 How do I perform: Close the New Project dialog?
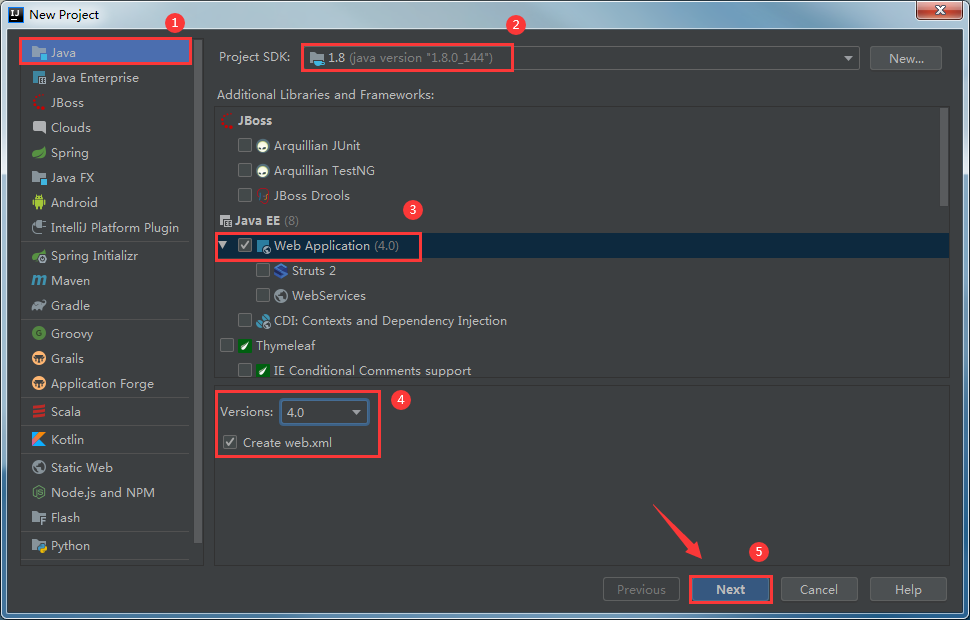tap(940, 10)
